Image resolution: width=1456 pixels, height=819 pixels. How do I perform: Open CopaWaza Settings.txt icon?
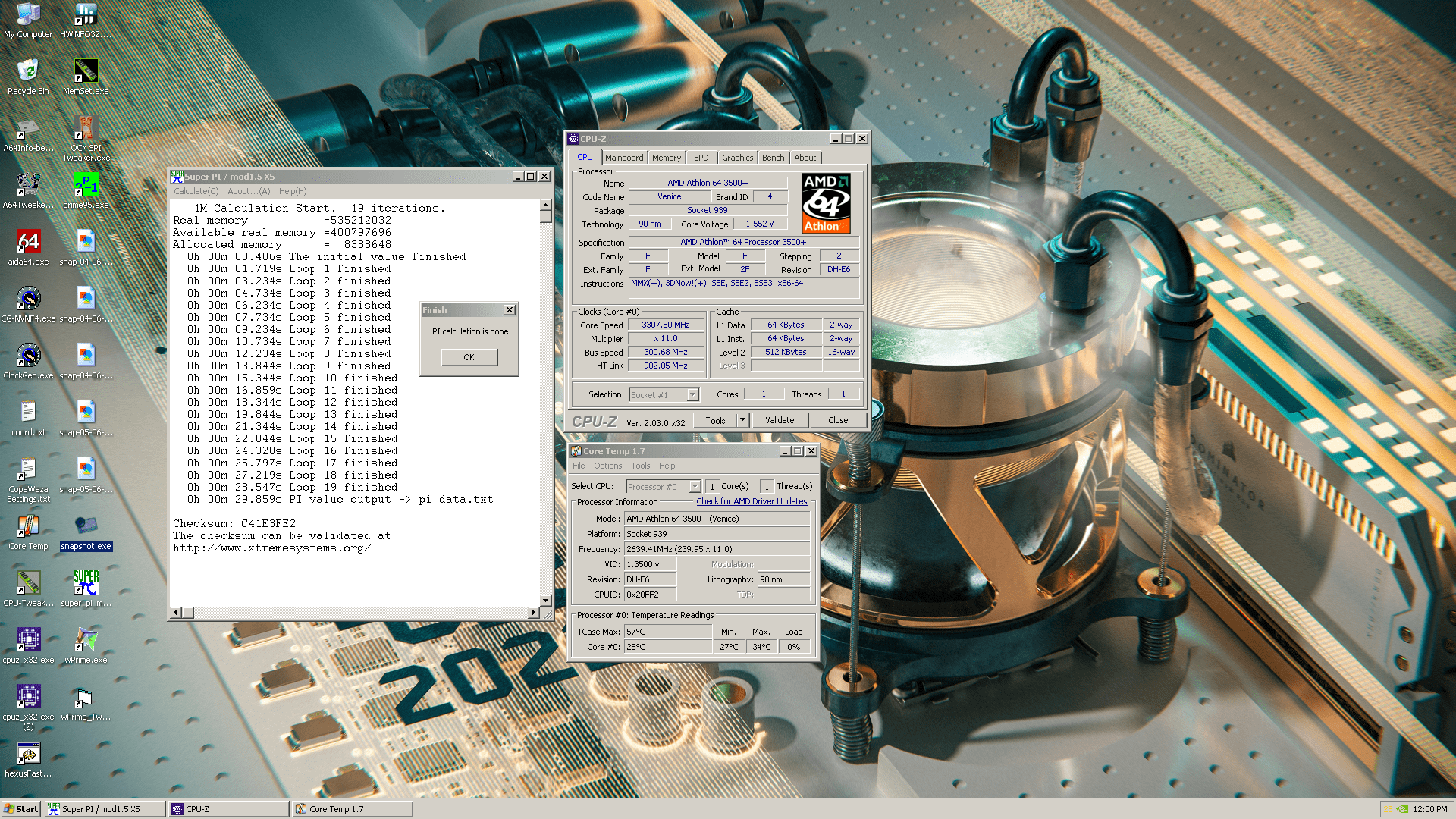[x=28, y=480]
